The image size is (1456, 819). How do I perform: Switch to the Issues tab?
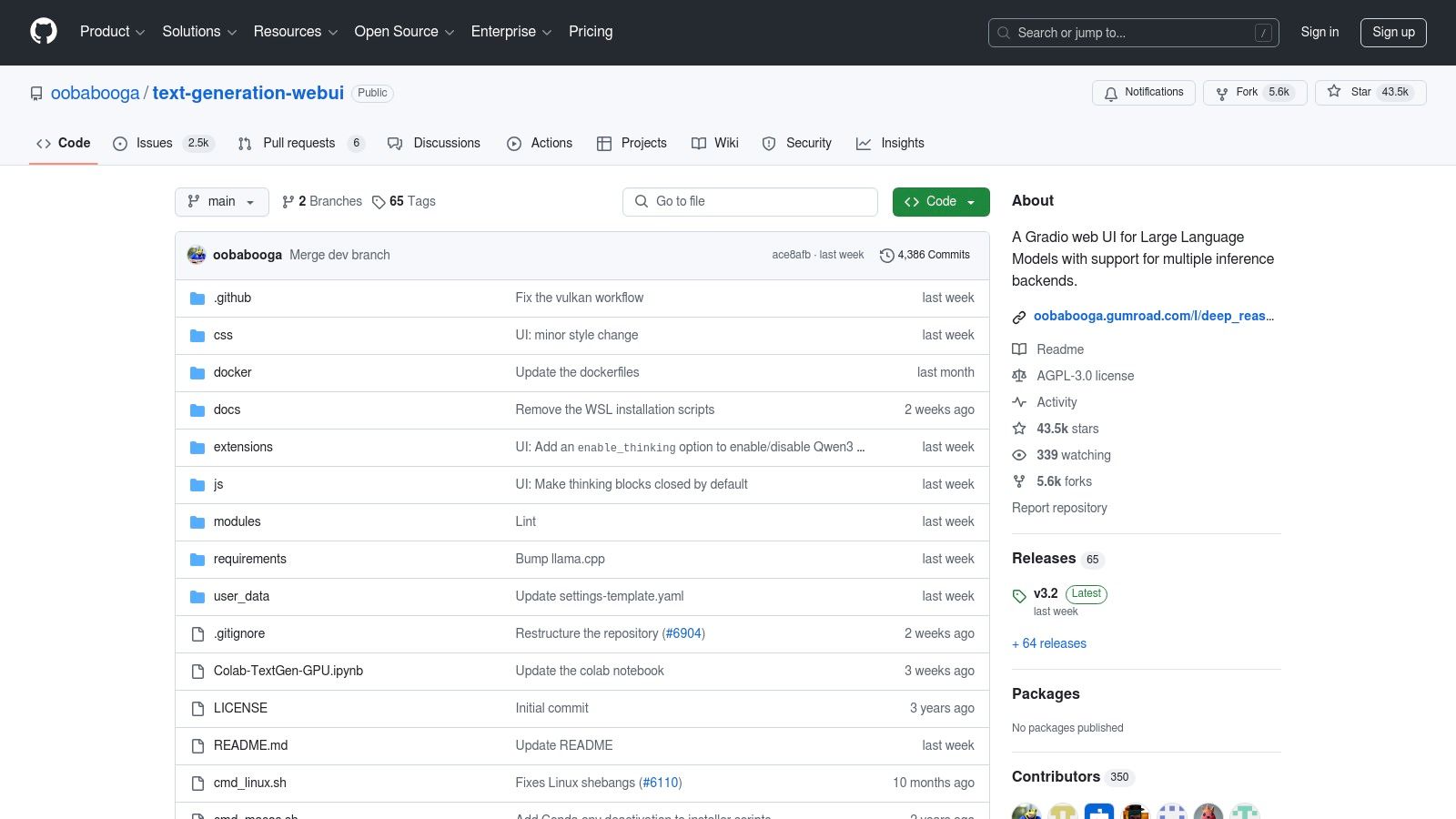(163, 143)
